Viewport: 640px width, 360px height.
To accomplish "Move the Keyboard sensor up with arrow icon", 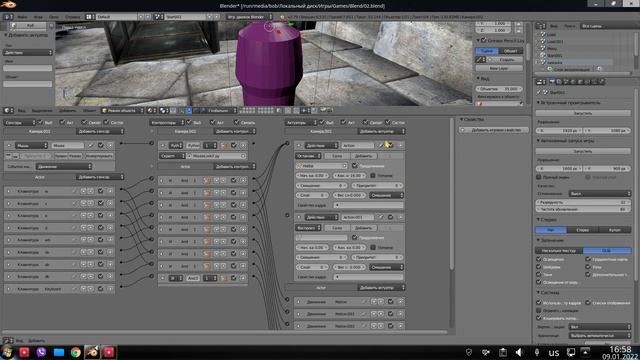I will point(84,289).
